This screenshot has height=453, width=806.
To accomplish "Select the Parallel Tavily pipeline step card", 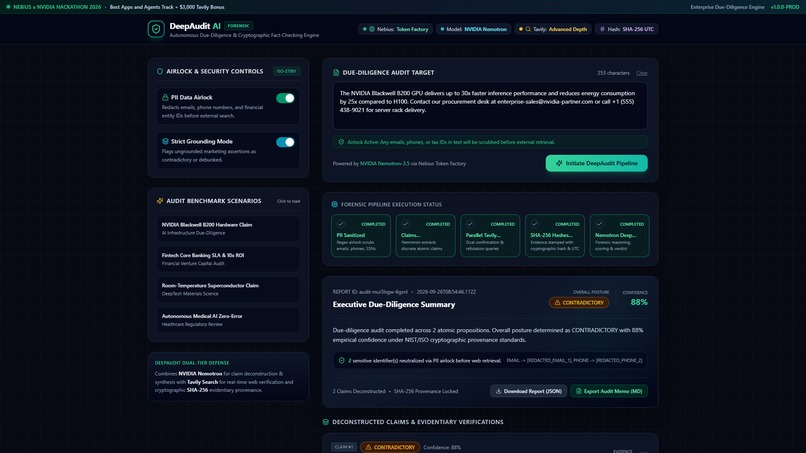I will (x=490, y=235).
